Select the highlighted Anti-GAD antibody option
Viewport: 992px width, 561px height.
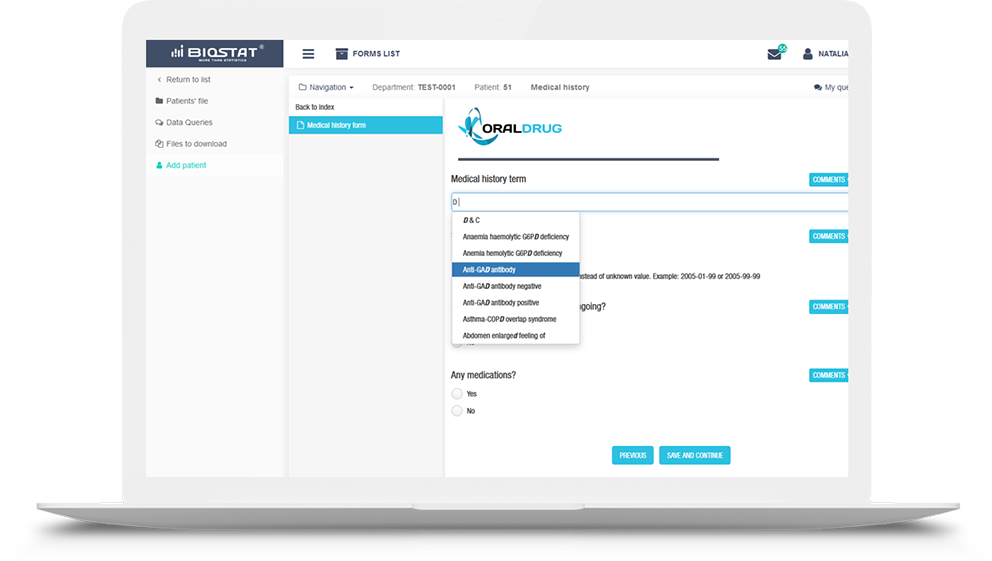click(490, 270)
